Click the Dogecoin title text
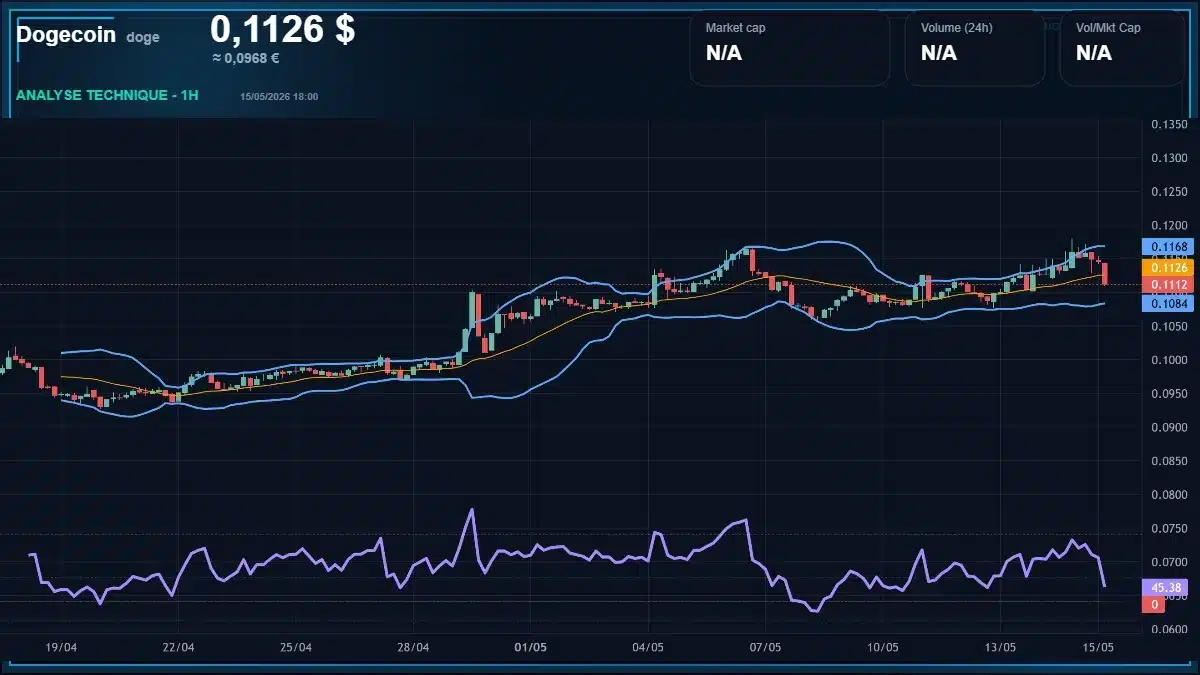The width and height of the screenshot is (1200, 675). coord(66,34)
